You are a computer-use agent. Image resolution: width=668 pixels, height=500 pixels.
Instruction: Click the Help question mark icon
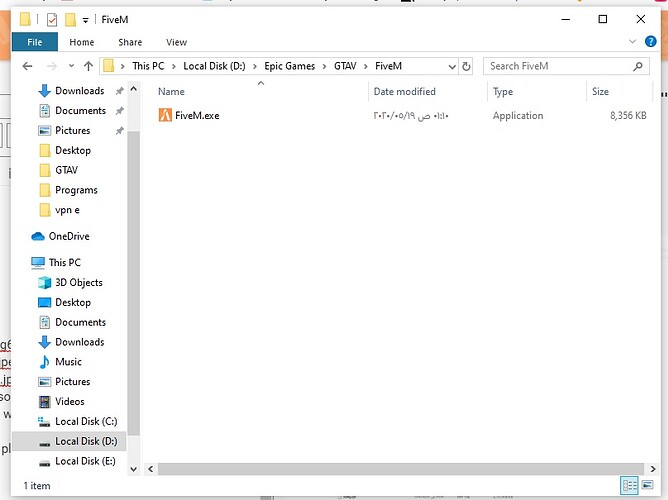pyautogui.click(x=651, y=42)
